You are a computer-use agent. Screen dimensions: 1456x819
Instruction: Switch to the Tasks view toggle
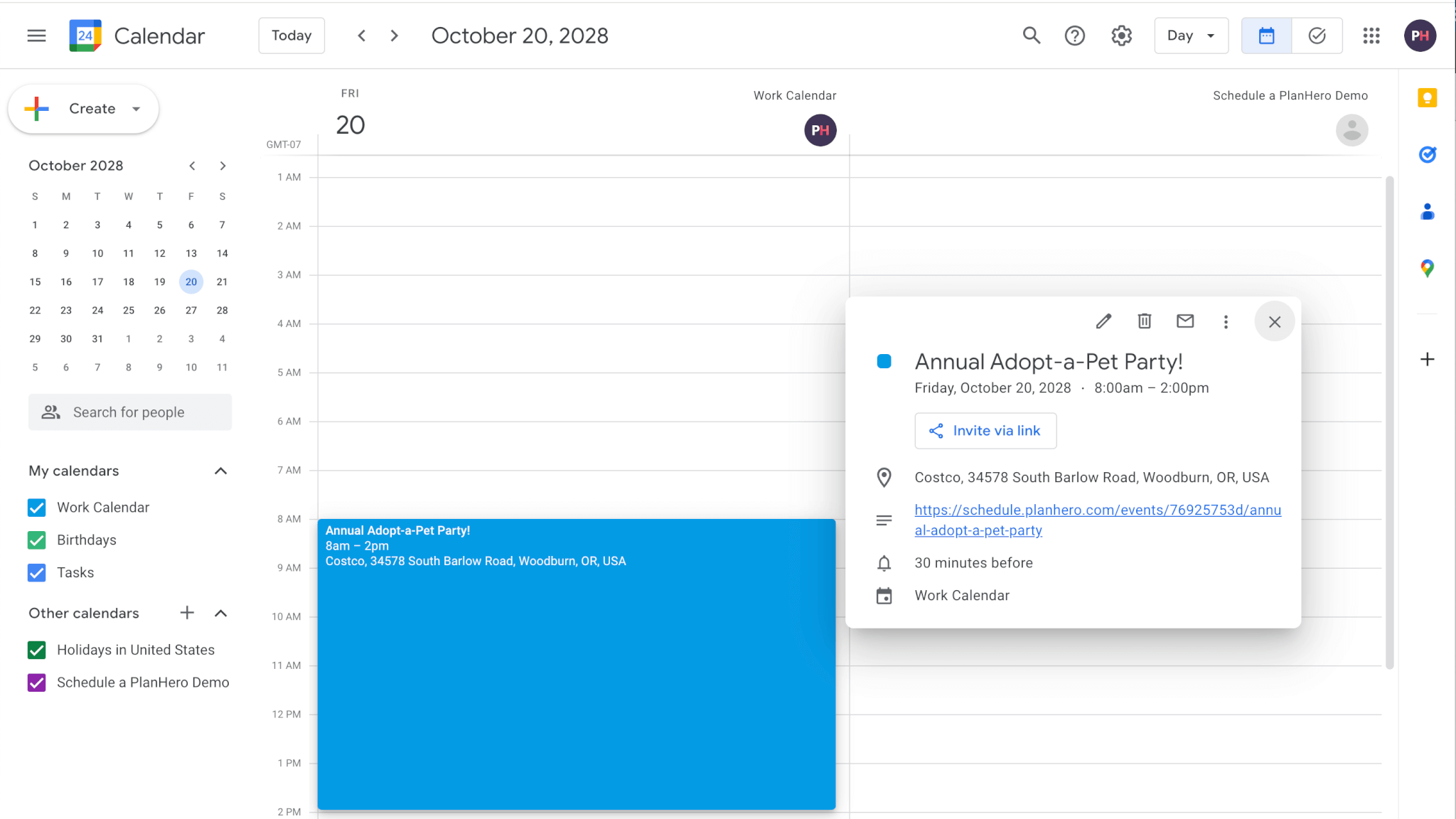(1317, 35)
